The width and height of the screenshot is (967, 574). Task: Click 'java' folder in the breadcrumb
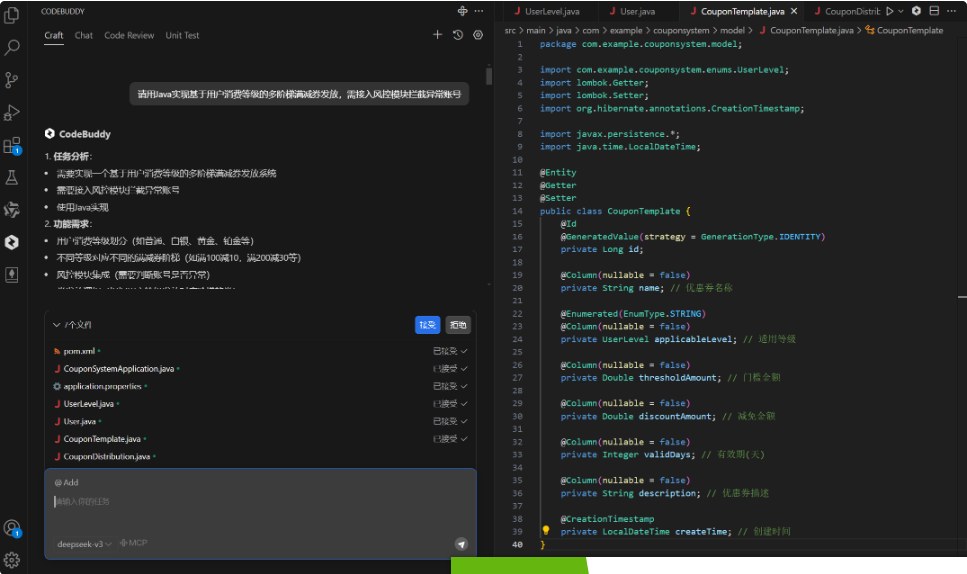click(564, 30)
